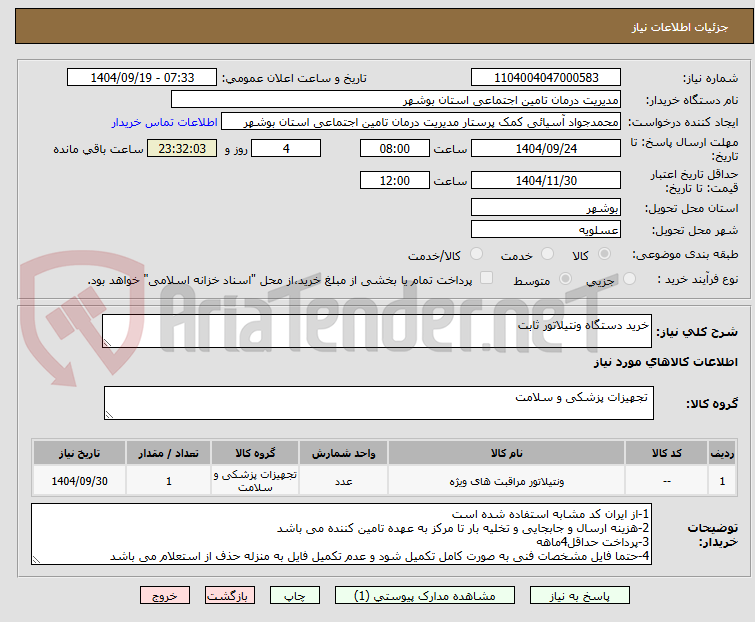Screen dimensions: 755x622
Task: Click the resize grip of گروه کالا box
Action: click(x=109, y=415)
